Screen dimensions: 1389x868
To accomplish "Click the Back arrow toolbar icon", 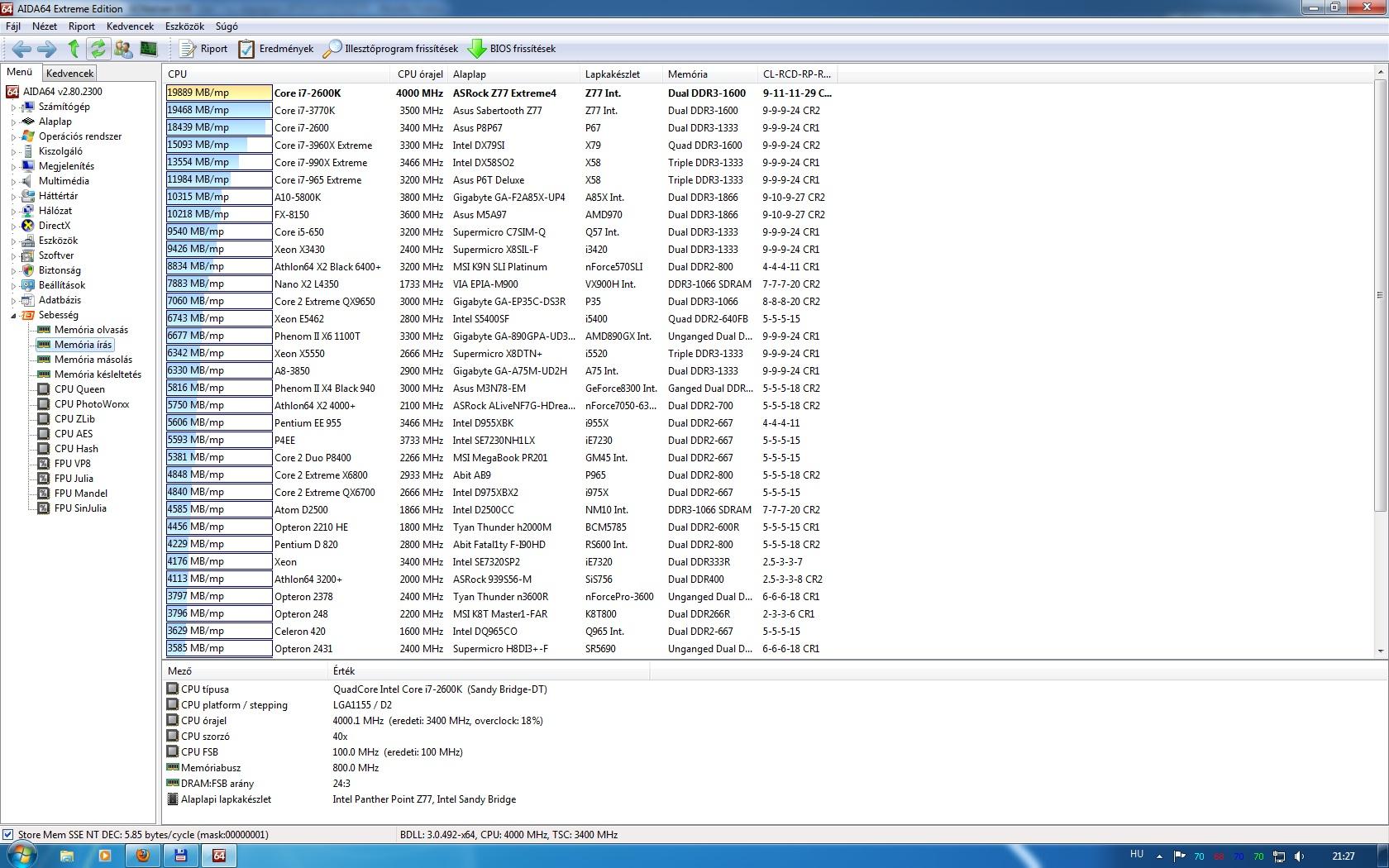I will 21,49.
